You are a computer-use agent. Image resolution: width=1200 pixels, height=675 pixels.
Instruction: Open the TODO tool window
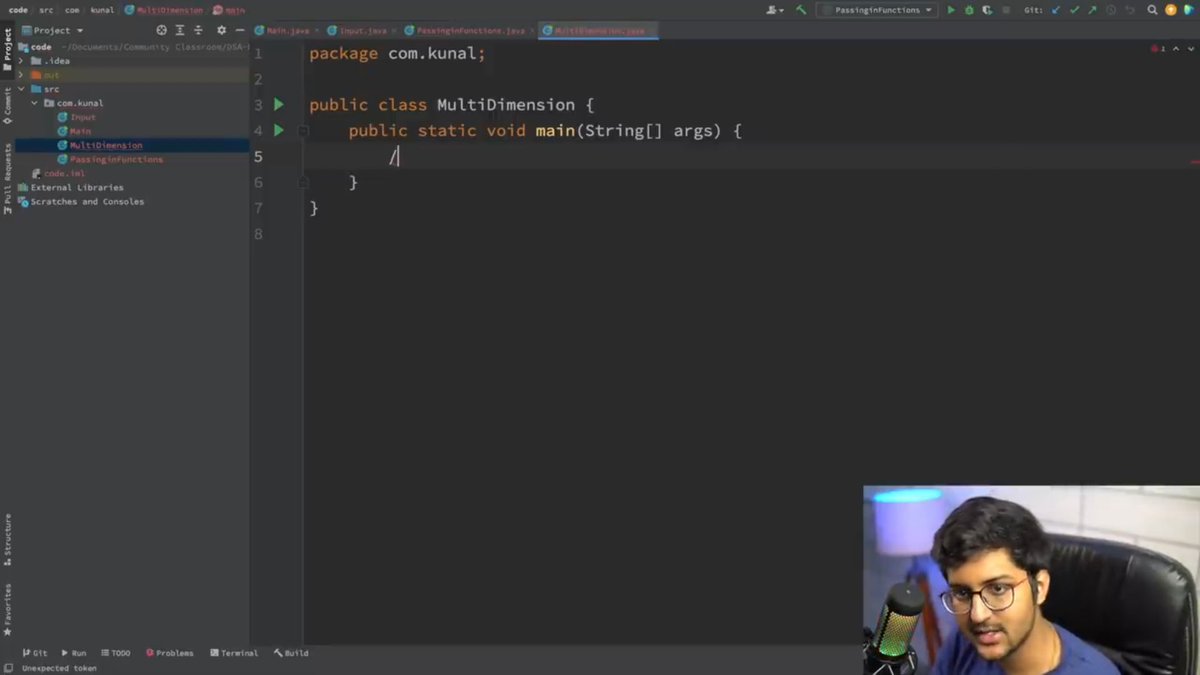coord(115,653)
